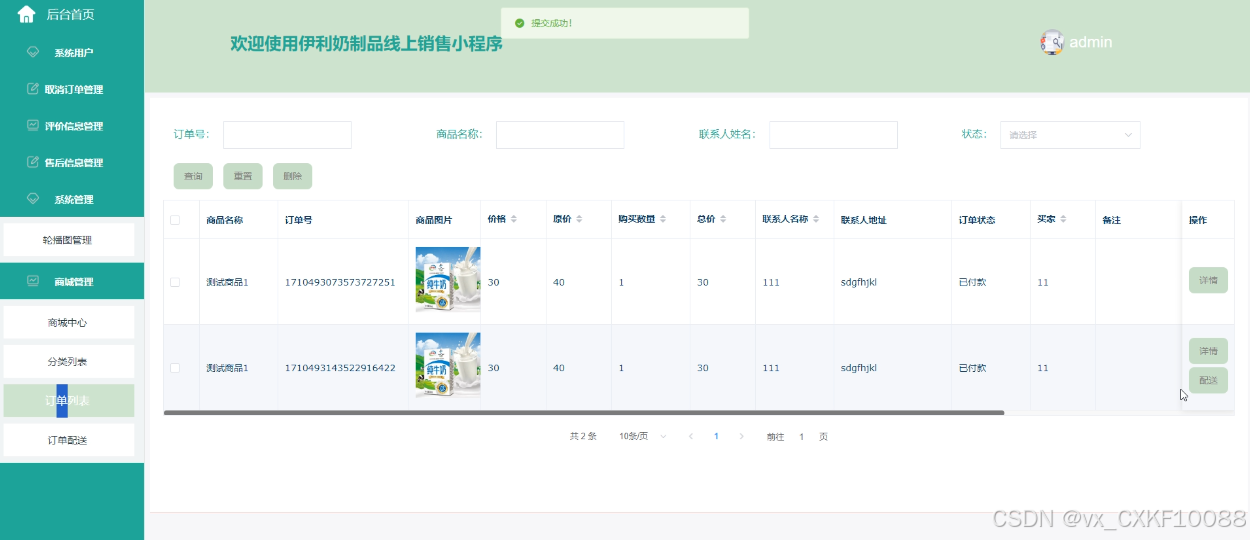
Task: Click the edit icon beside 售后信息管理
Action: (x=33, y=162)
